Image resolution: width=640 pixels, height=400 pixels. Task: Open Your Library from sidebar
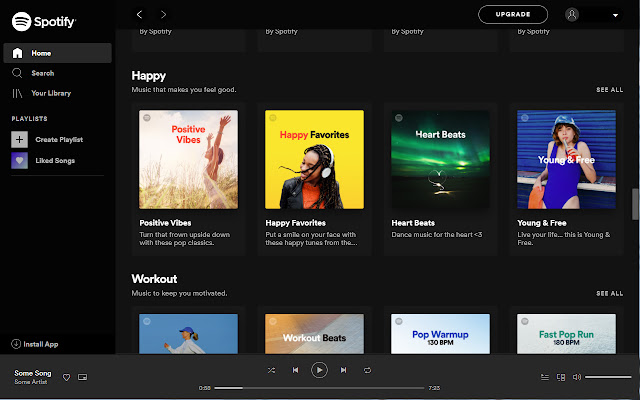point(50,93)
